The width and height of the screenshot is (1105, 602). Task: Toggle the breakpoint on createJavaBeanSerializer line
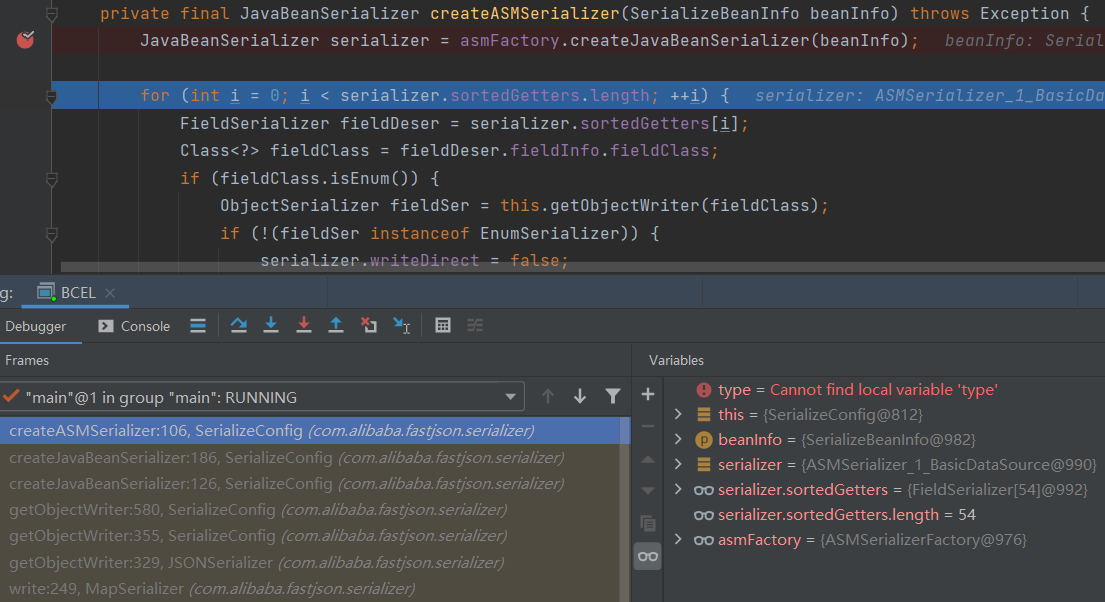pos(26,40)
